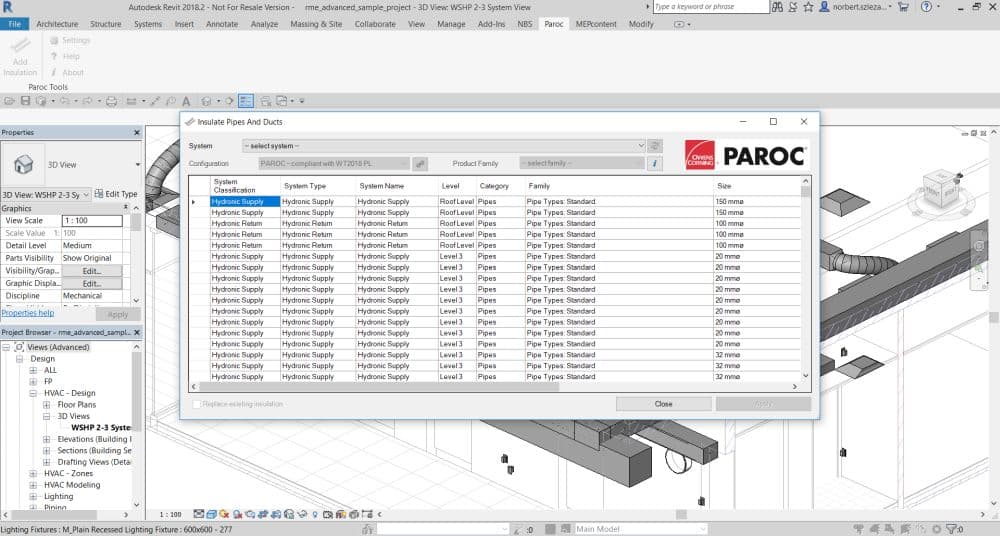
Task: Open the 3D View type selector dropdown
Action: pyautogui.click(x=137, y=165)
